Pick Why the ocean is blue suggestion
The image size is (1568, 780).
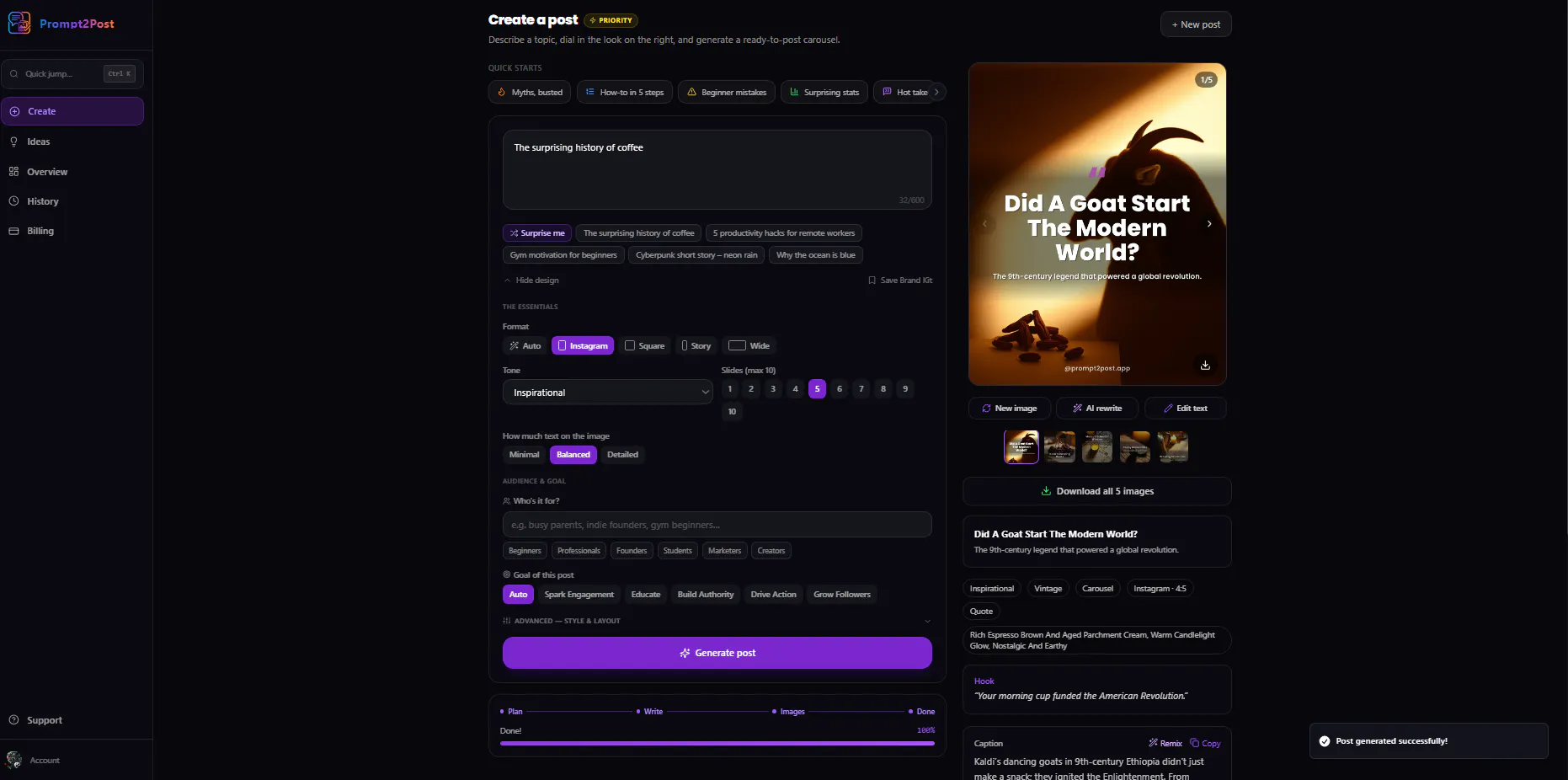pyautogui.click(x=816, y=255)
